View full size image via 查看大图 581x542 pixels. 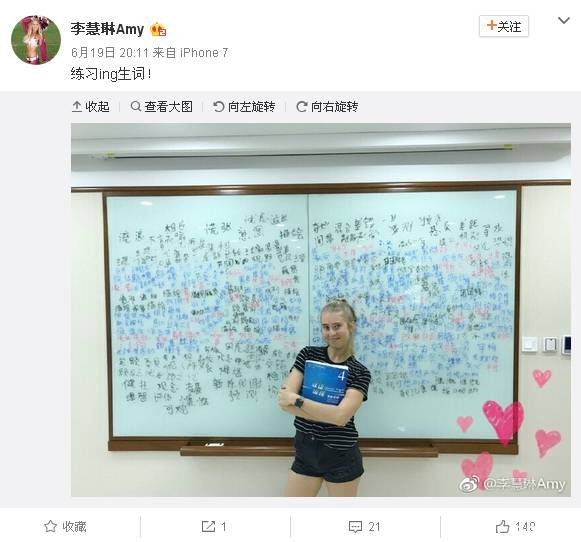click(x=162, y=107)
